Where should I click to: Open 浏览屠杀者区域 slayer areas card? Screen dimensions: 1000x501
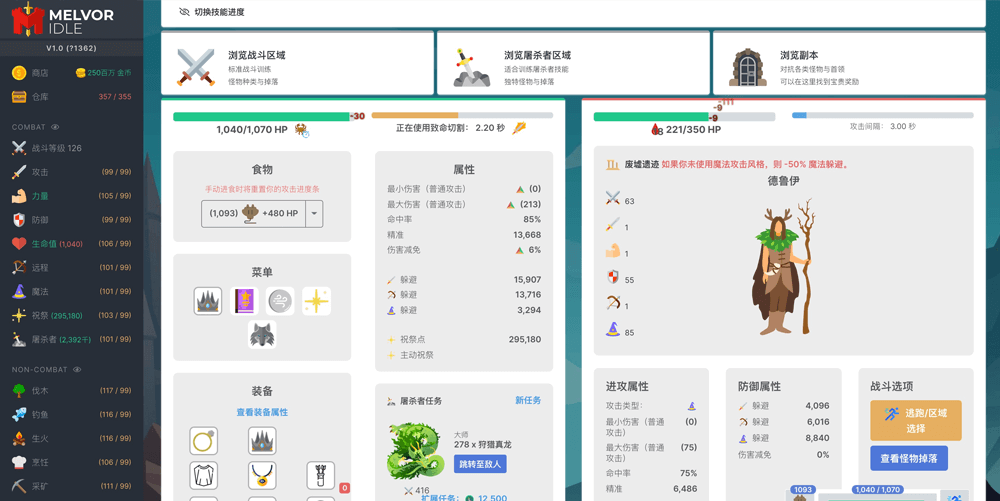tap(573, 64)
